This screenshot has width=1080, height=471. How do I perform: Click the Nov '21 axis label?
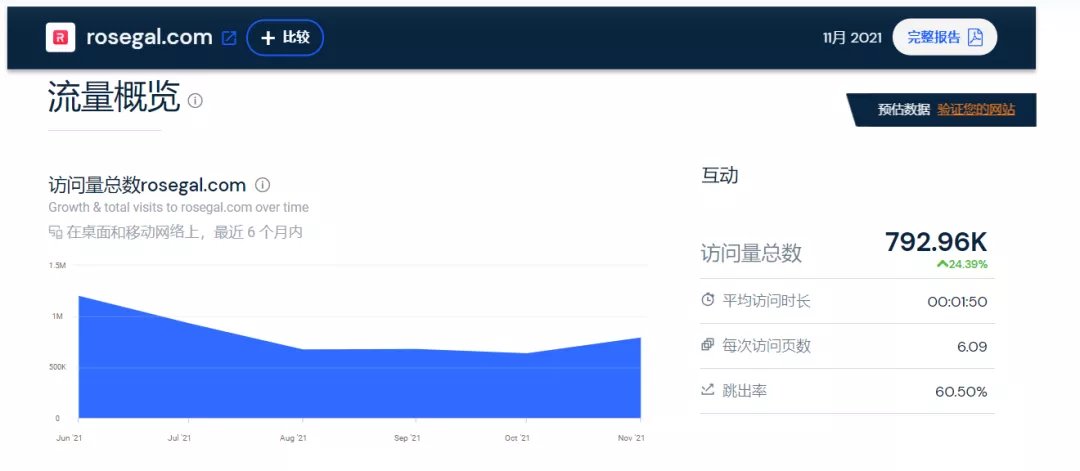pos(632,438)
